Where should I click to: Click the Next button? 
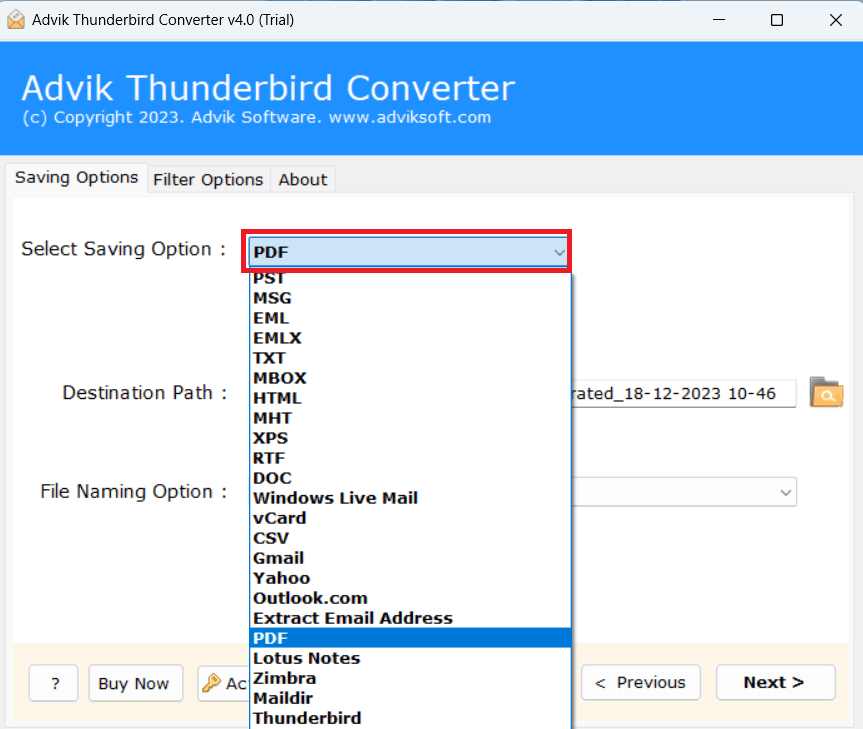click(x=775, y=682)
